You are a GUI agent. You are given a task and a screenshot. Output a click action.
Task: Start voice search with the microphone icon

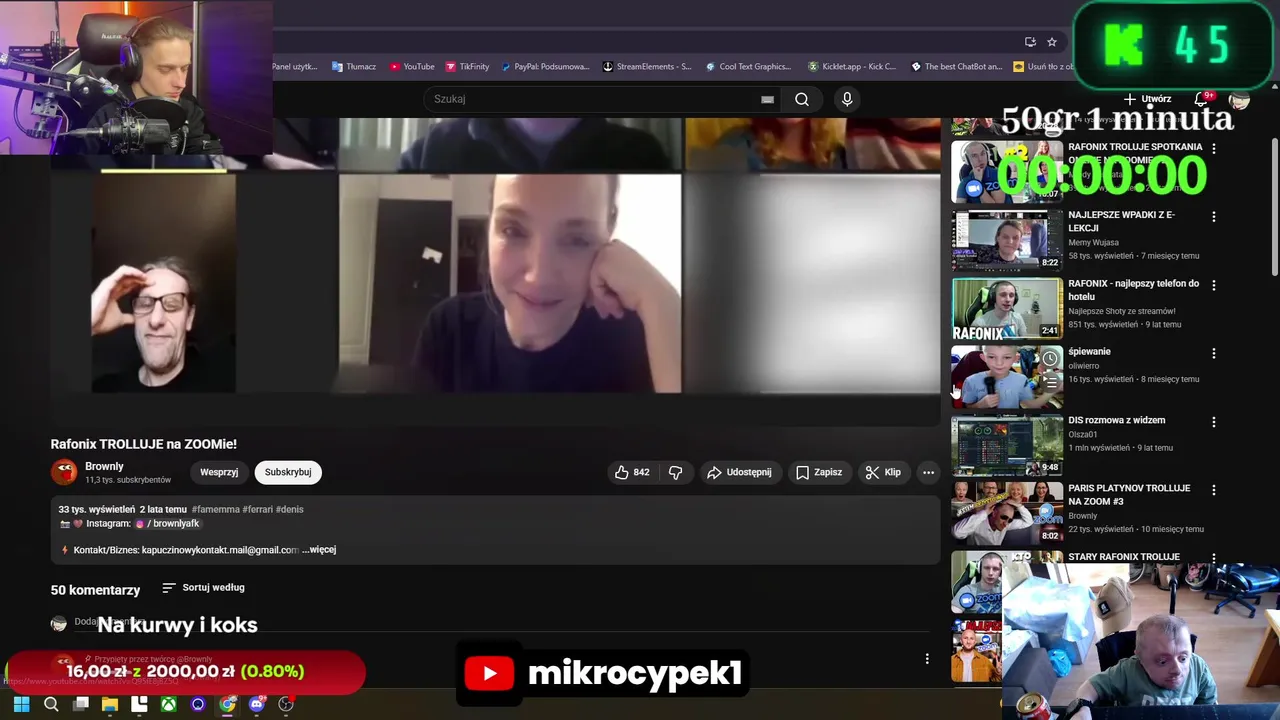tap(847, 99)
